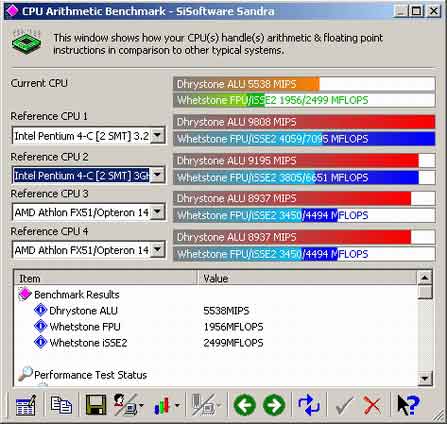
Task: Click the green back arrow
Action: pos(245,405)
